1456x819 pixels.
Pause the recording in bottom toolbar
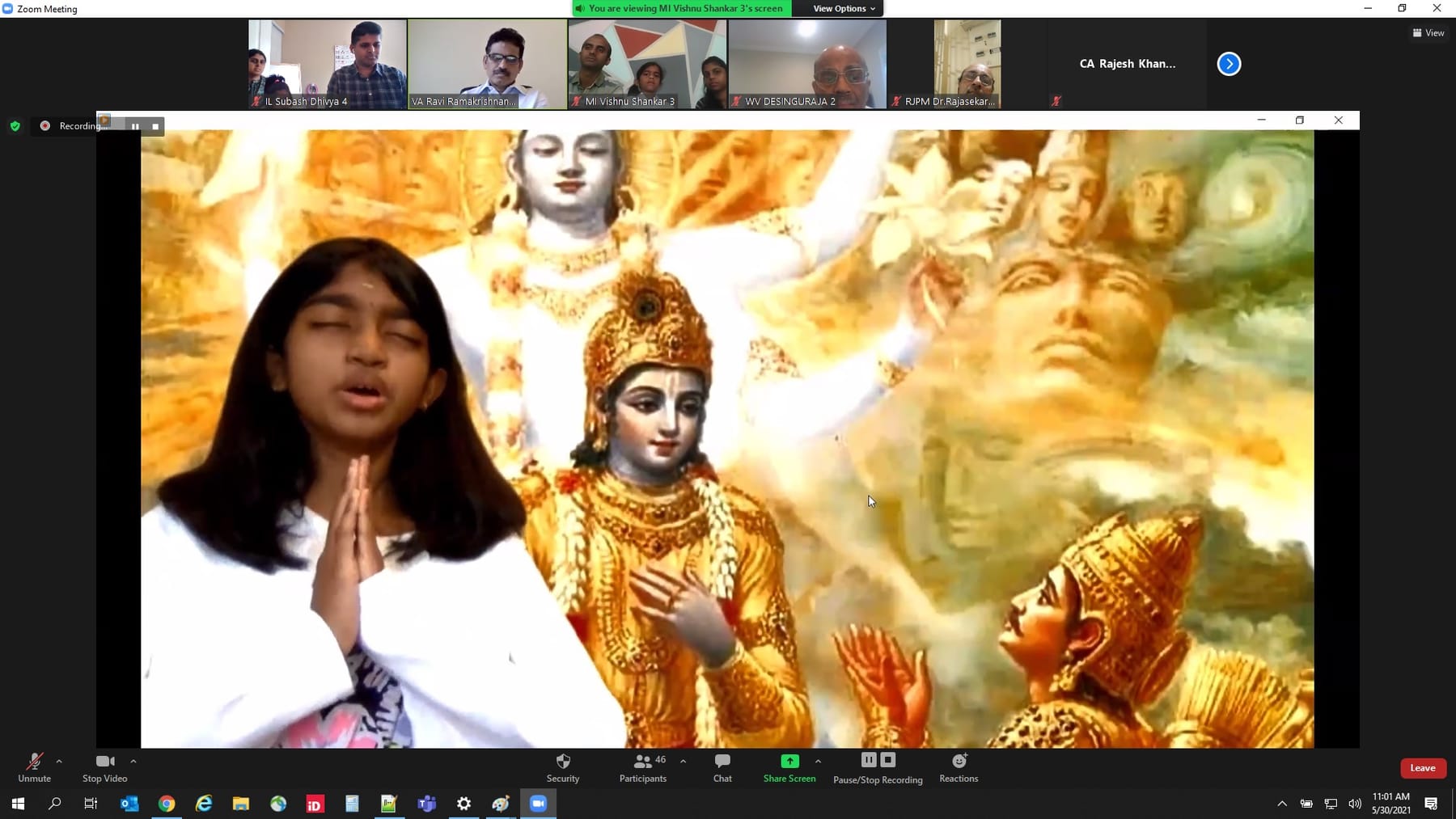869,760
